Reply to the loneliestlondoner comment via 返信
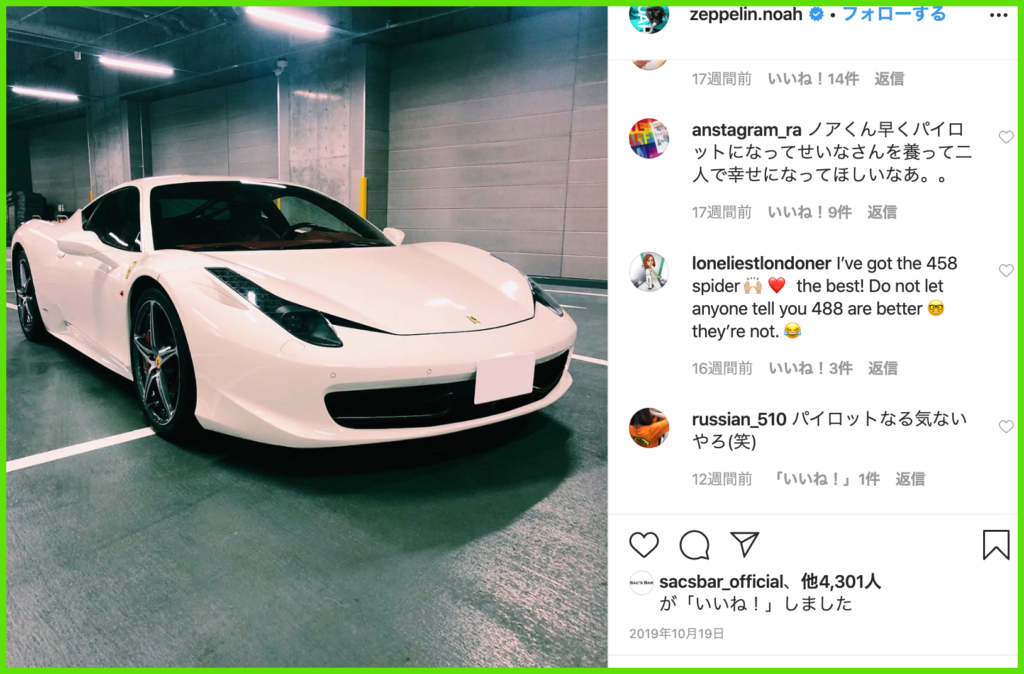 pos(882,368)
